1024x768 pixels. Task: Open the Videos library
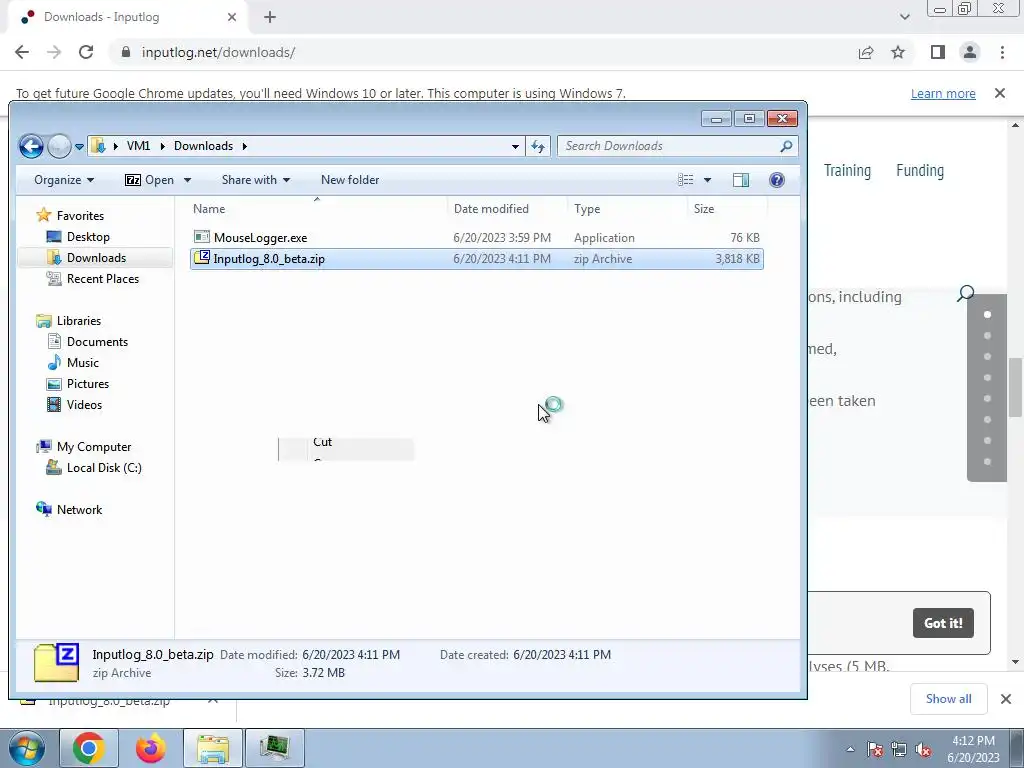[84, 405]
